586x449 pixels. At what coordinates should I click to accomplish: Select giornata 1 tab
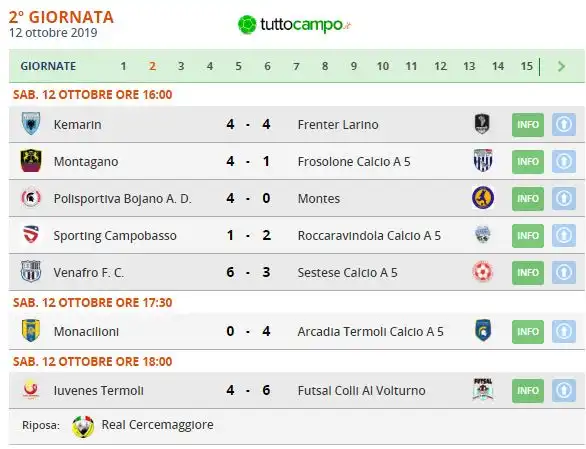(x=123, y=66)
